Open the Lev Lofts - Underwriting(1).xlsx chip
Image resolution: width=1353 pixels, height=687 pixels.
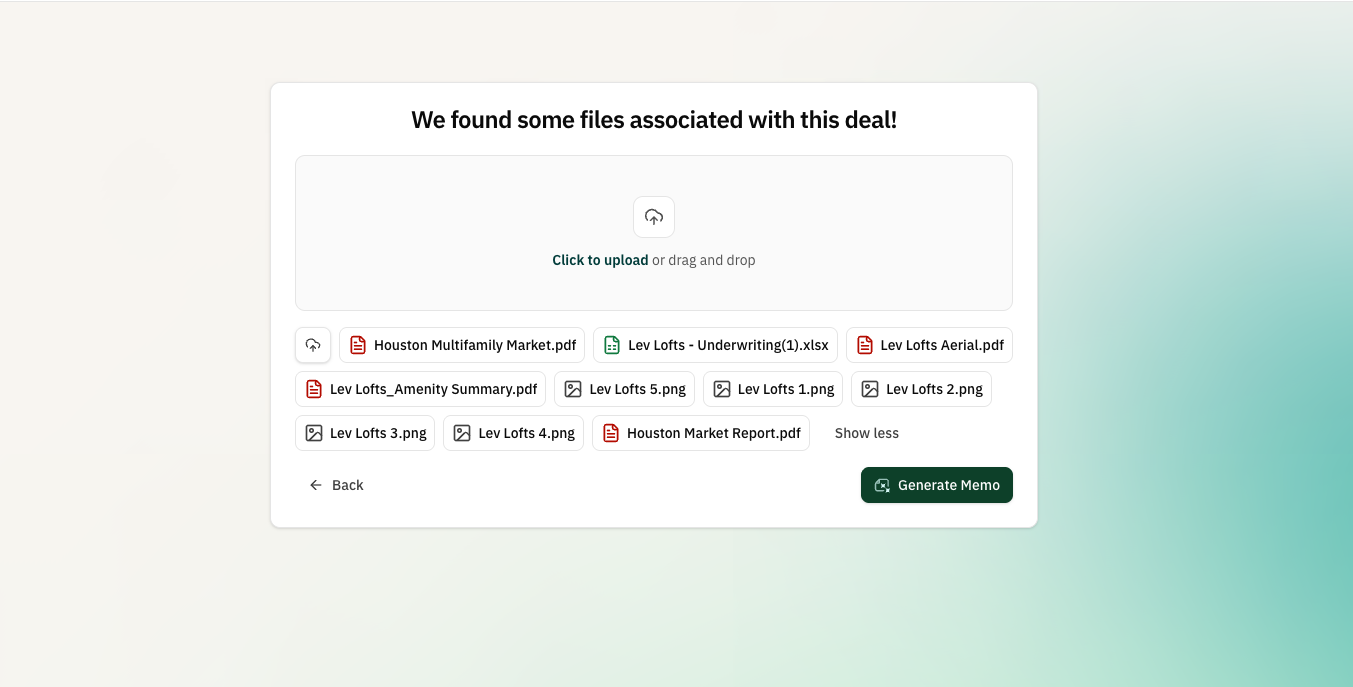715,345
